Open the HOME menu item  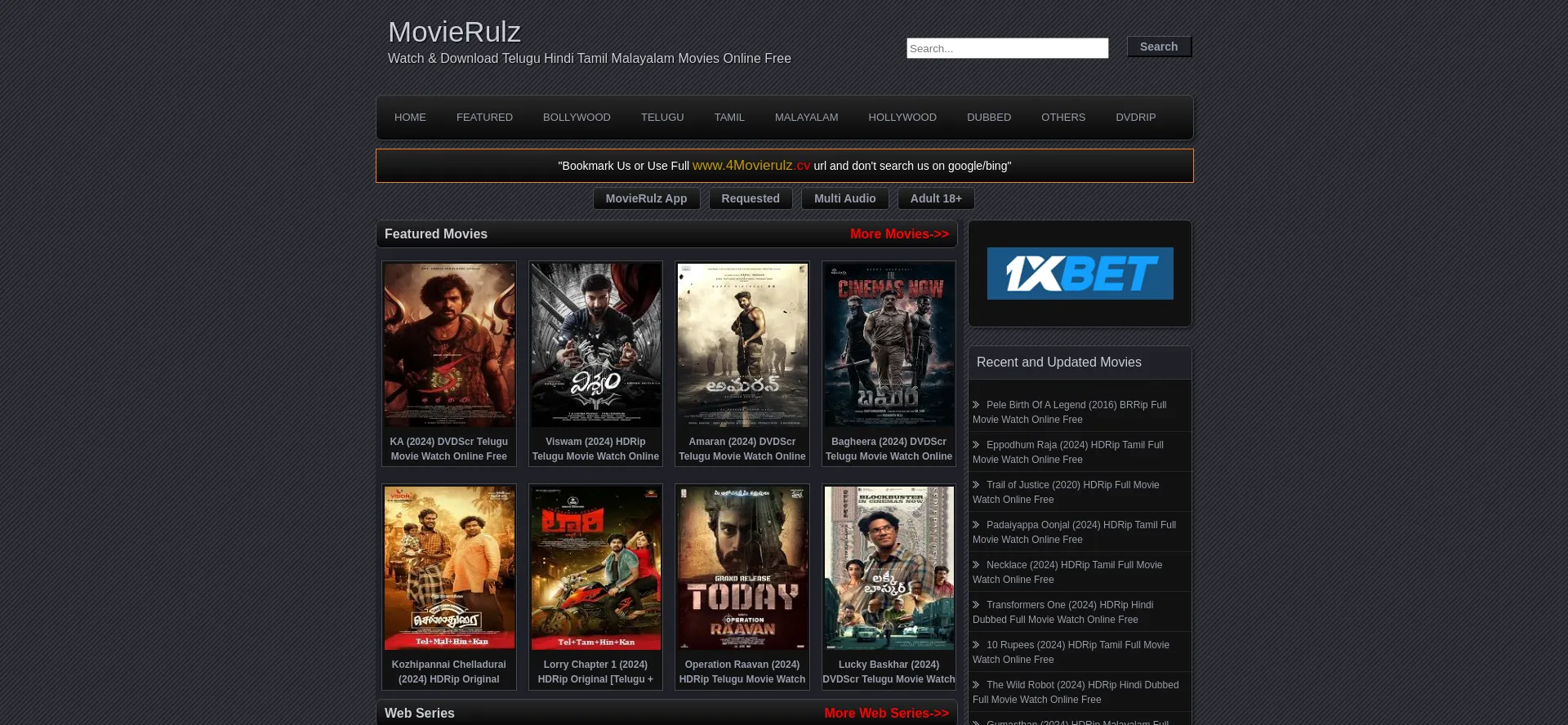410,118
